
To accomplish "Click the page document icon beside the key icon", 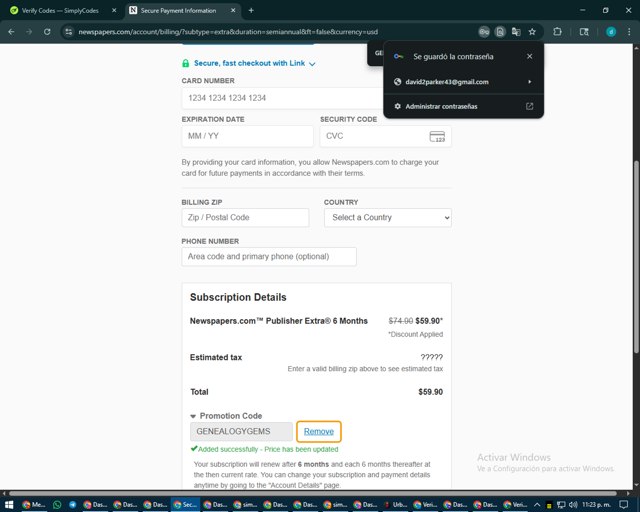I will (500, 32).
